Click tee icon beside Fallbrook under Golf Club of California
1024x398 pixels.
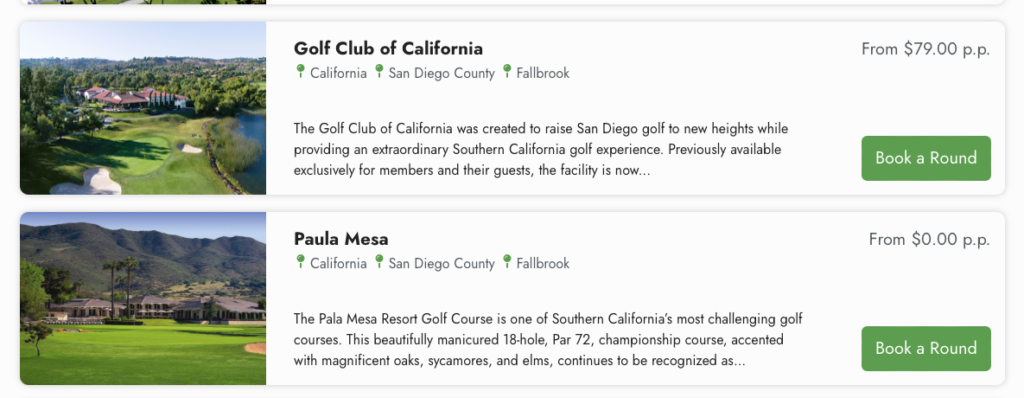click(x=507, y=71)
